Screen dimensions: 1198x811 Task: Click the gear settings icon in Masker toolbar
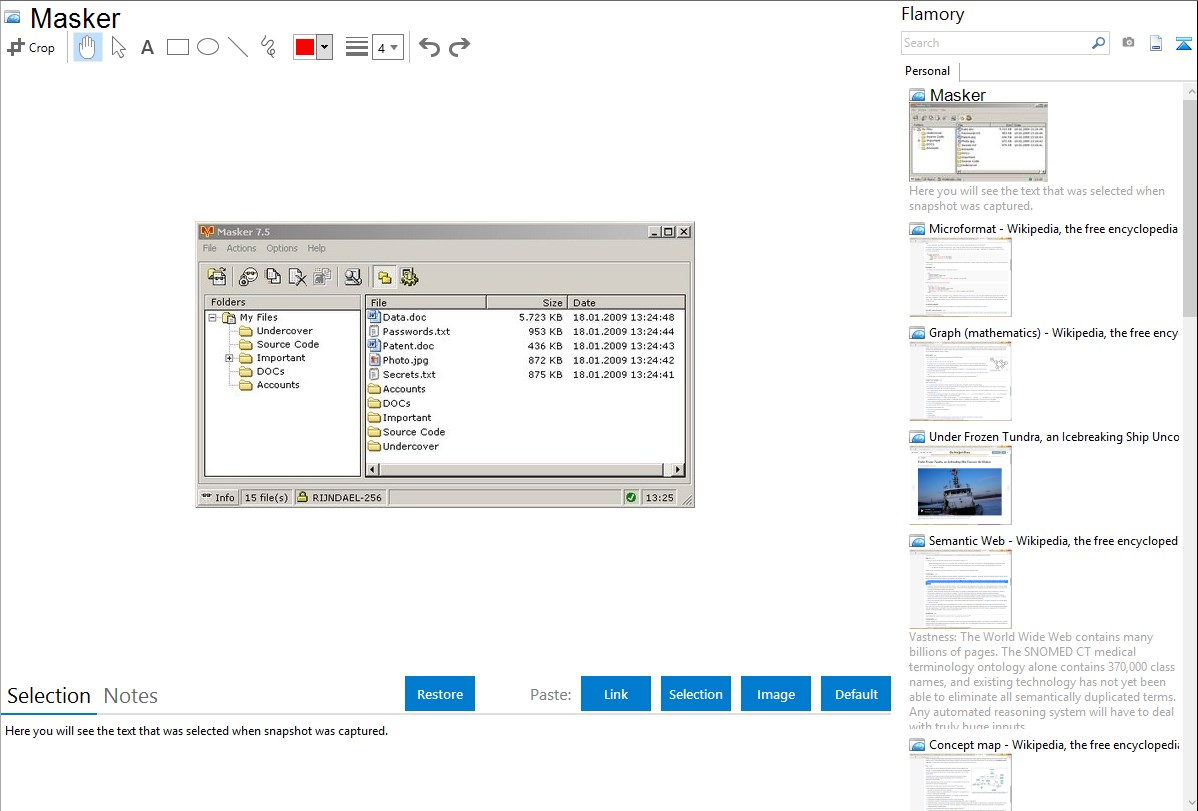tap(409, 277)
